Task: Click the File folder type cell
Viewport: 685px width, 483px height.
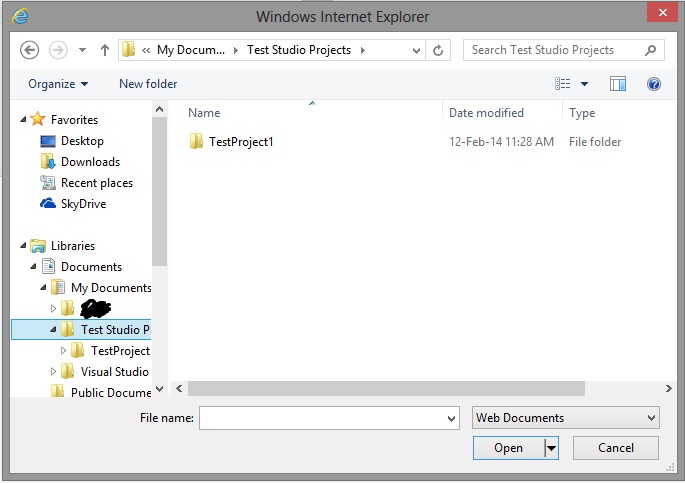Action: (595, 141)
